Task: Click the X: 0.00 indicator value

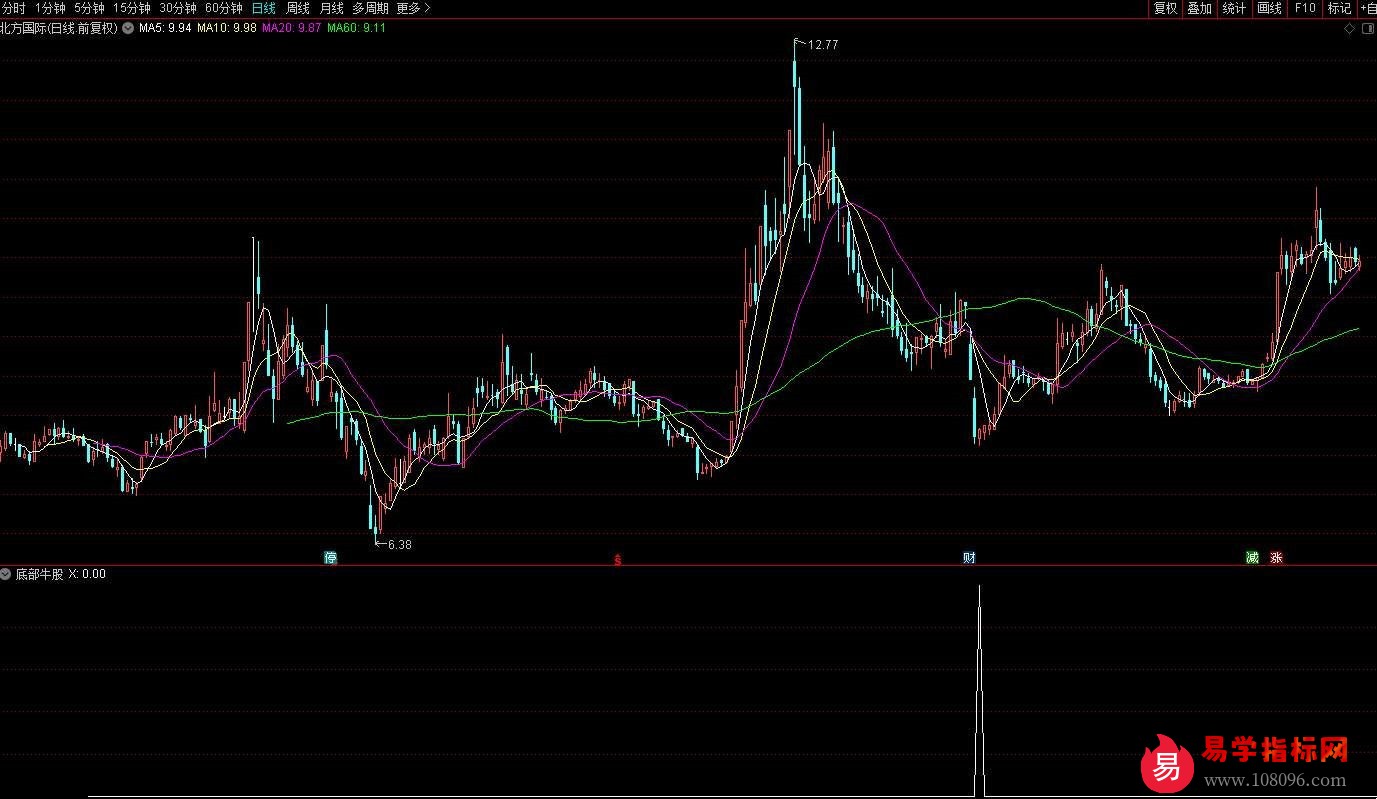Action: (x=87, y=575)
